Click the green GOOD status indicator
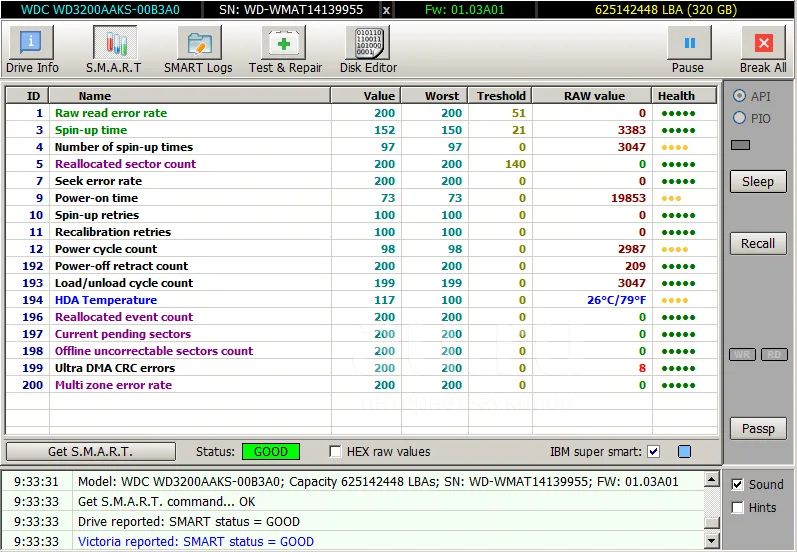This screenshot has width=797, height=552. coord(271,451)
